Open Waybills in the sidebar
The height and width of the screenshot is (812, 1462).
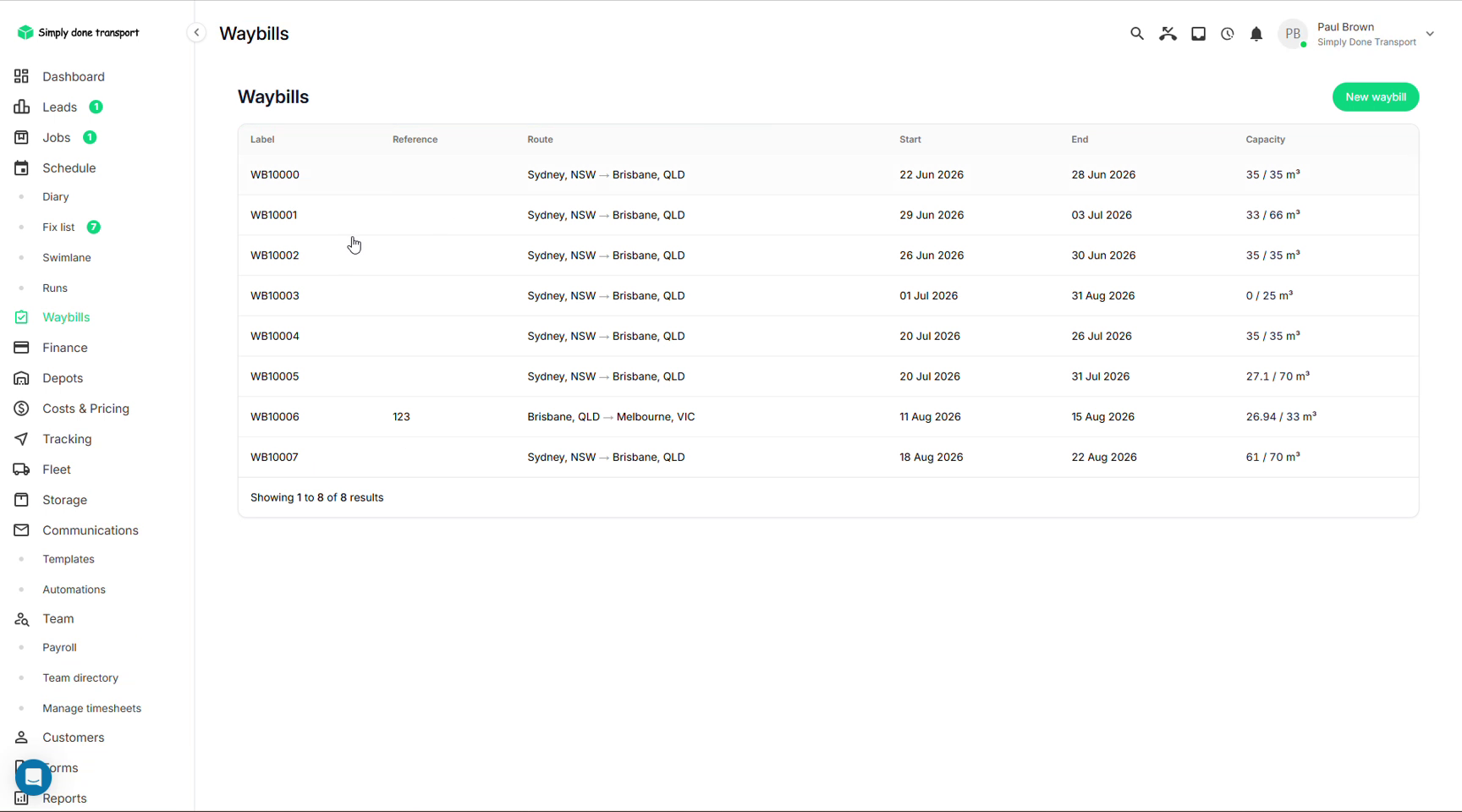[66, 317]
